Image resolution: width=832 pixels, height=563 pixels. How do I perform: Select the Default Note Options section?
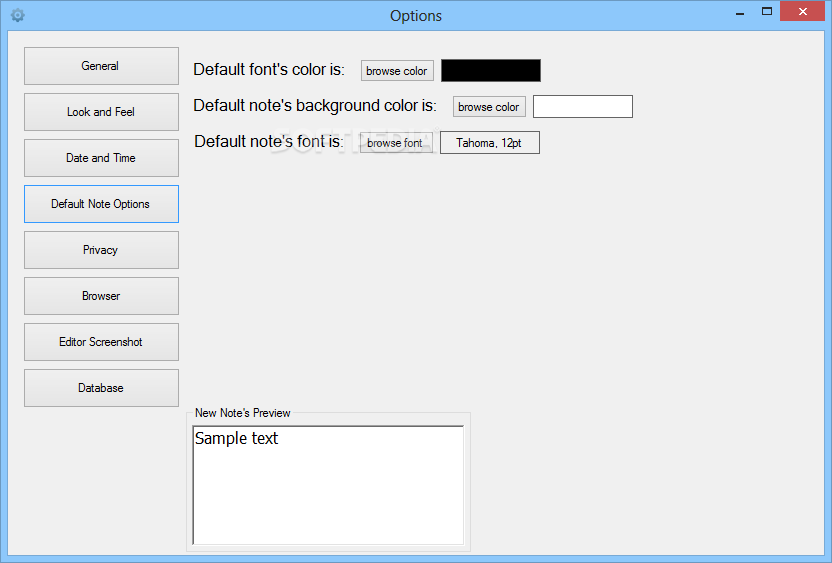pyautogui.click(x=101, y=204)
